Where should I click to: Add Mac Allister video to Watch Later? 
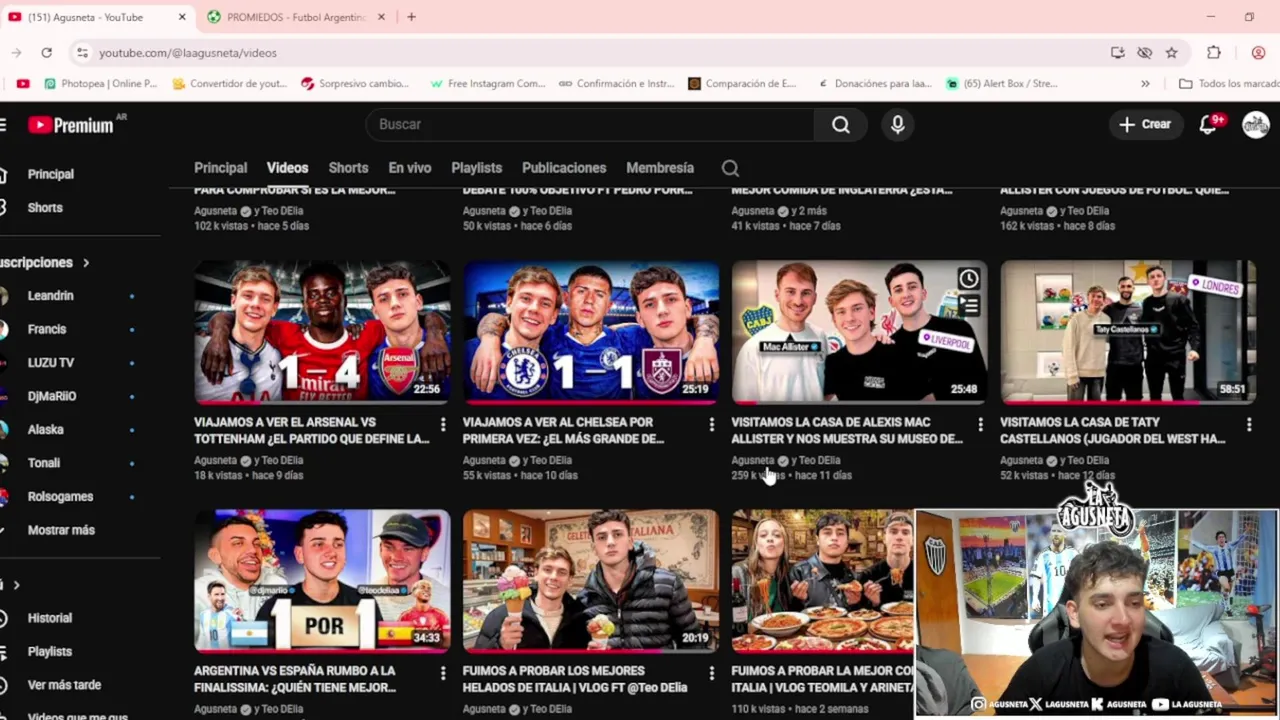point(968,279)
